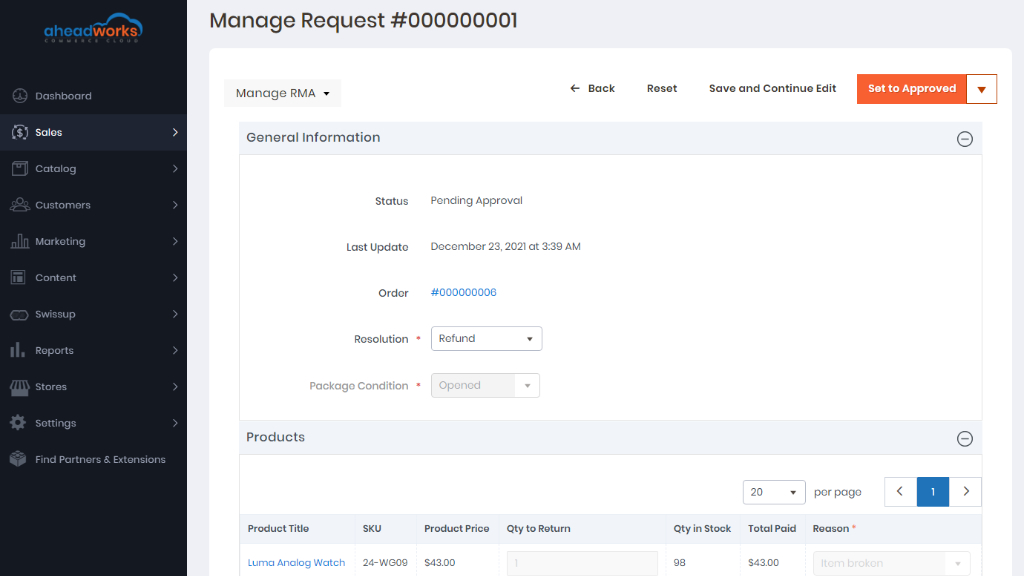Click Save and Continue Edit
Viewport: 1024px width, 576px height.
click(x=773, y=88)
